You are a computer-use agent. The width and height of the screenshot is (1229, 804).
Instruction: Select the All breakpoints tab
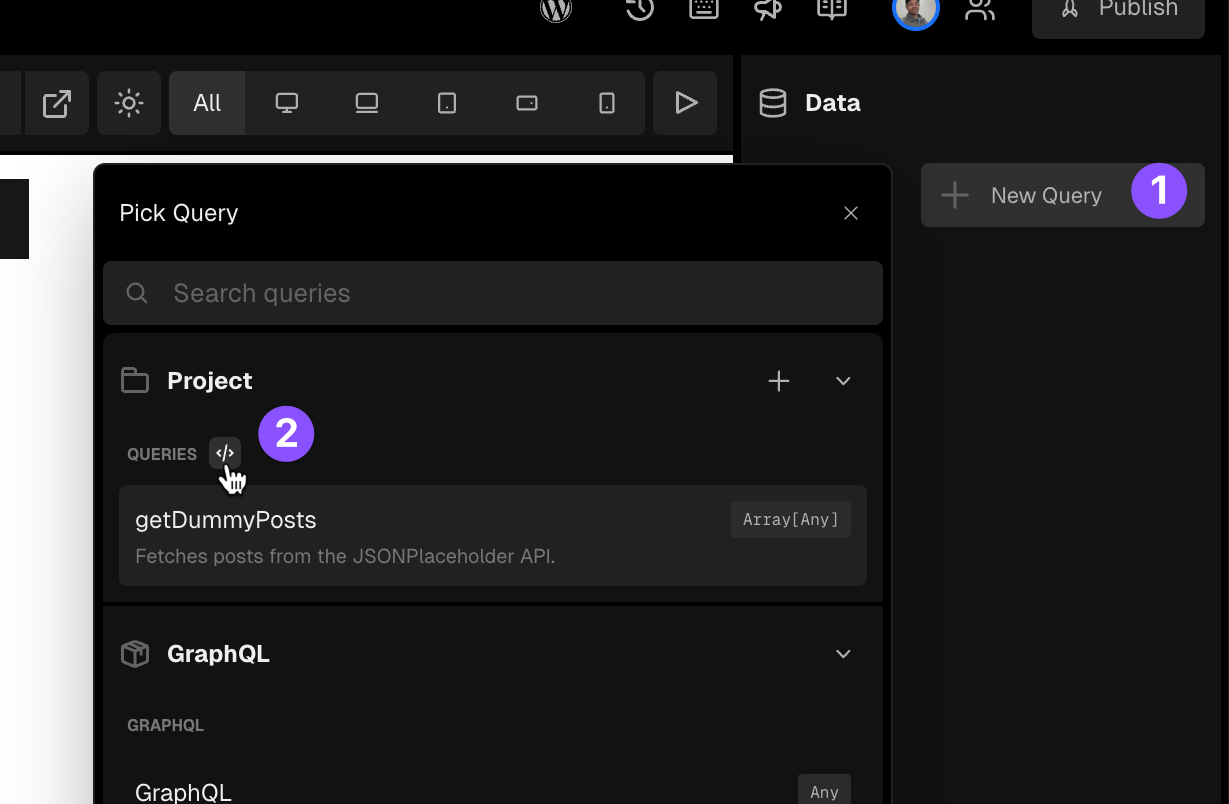click(x=207, y=103)
